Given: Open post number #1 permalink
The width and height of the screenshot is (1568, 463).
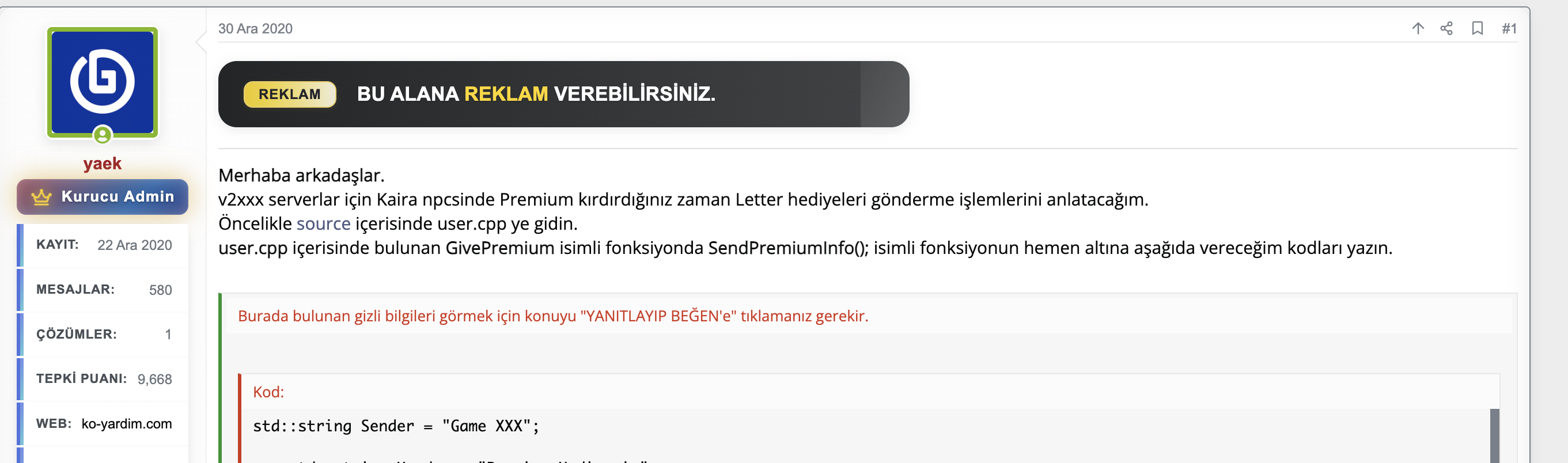Looking at the screenshot, I should click(x=1509, y=29).
